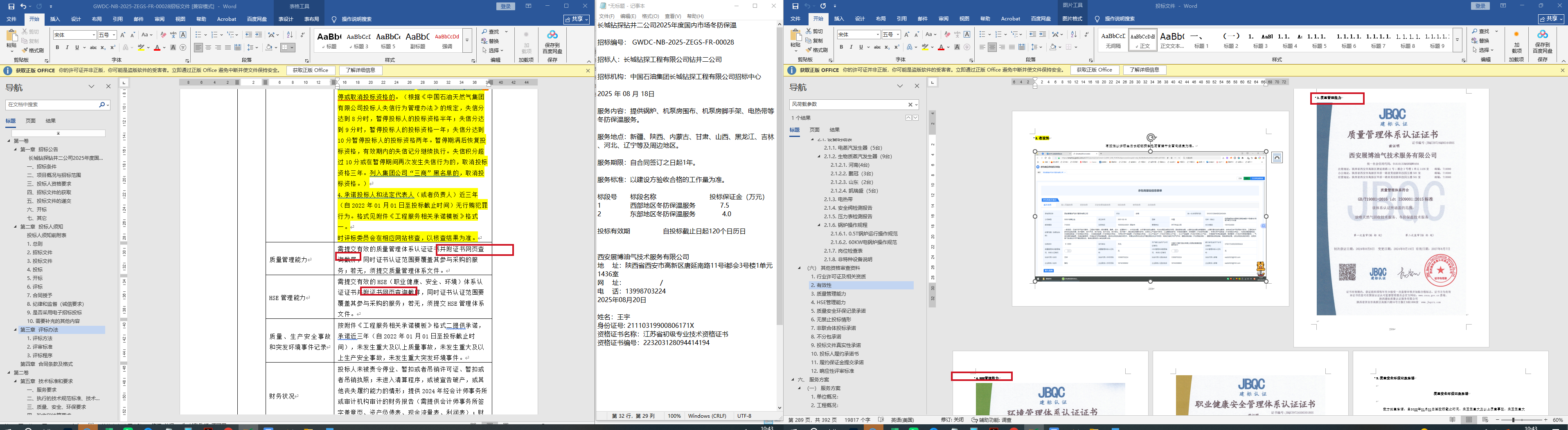Screen dimensions: 1568x430
Task: Click bullet list icon in left Word ribbon
Action: tap(198, 35)
